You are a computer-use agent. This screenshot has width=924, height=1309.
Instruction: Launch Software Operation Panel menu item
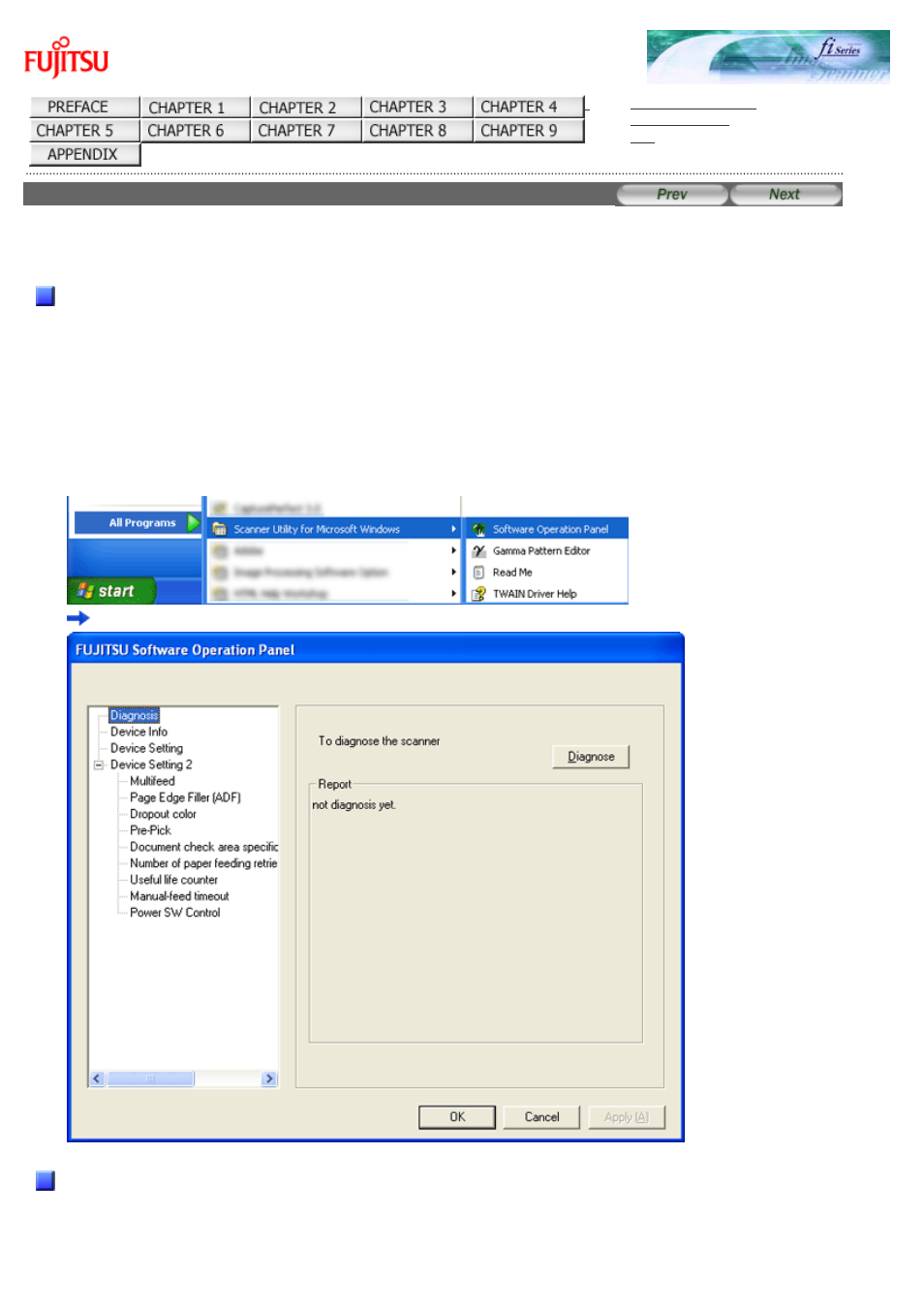click(547, 529)
